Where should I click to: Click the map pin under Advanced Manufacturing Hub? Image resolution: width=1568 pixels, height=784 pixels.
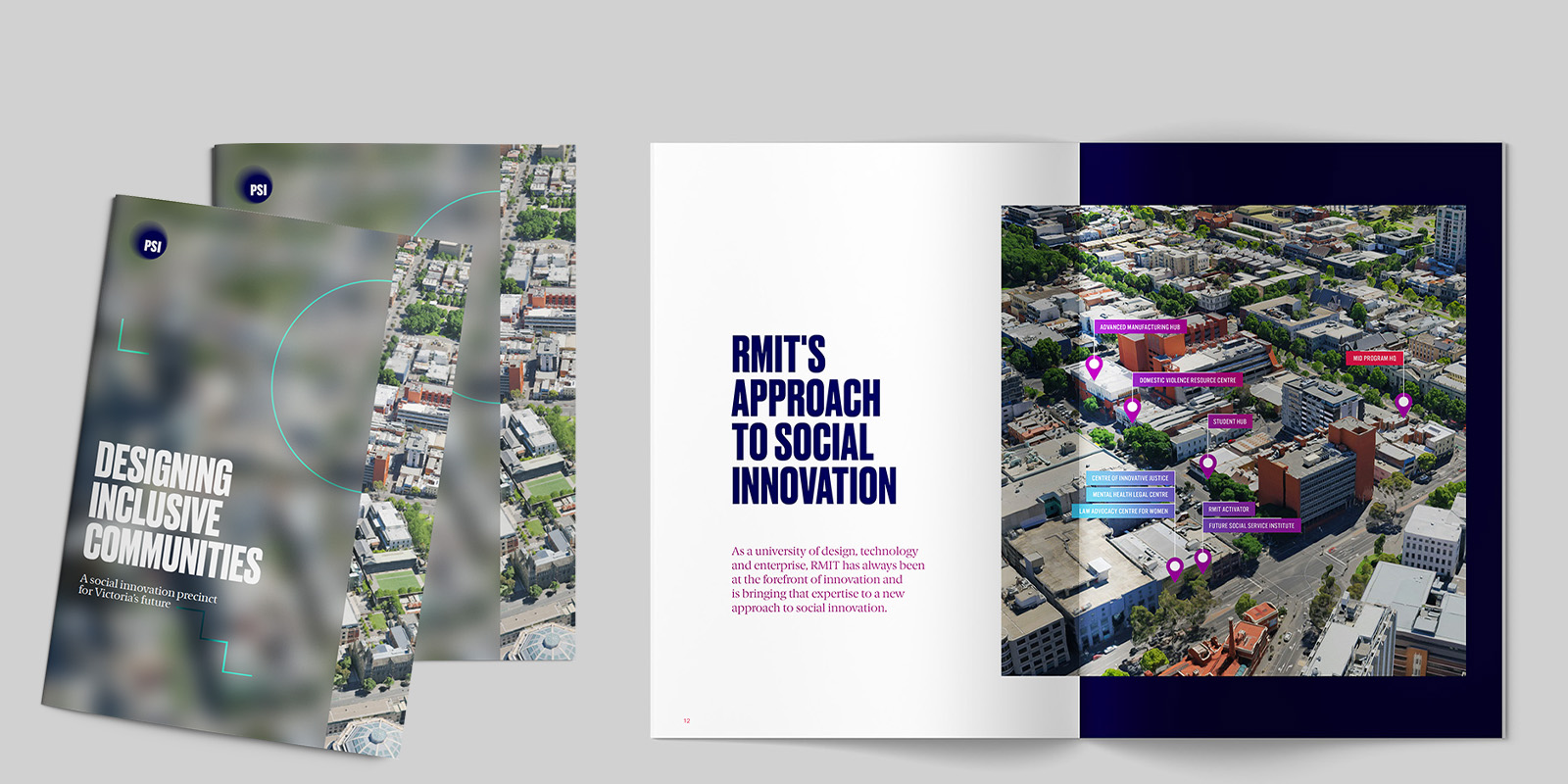(1095, 367)
